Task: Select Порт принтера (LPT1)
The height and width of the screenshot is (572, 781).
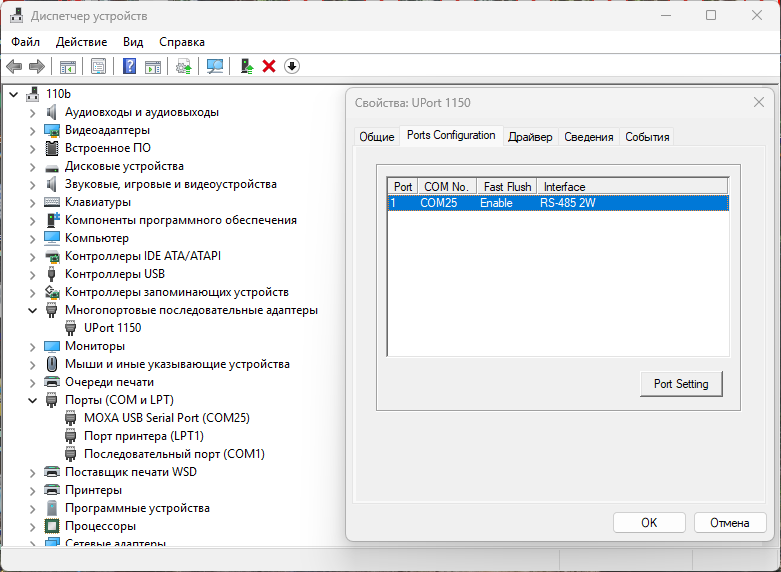Action: pyautogui.click(x=143, y=436)
